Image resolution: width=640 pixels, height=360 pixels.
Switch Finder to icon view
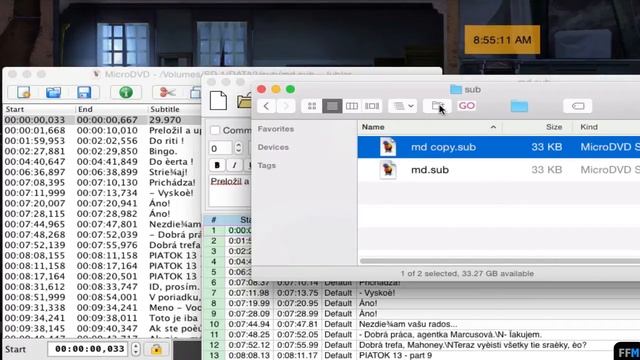[x=312, y=106]
